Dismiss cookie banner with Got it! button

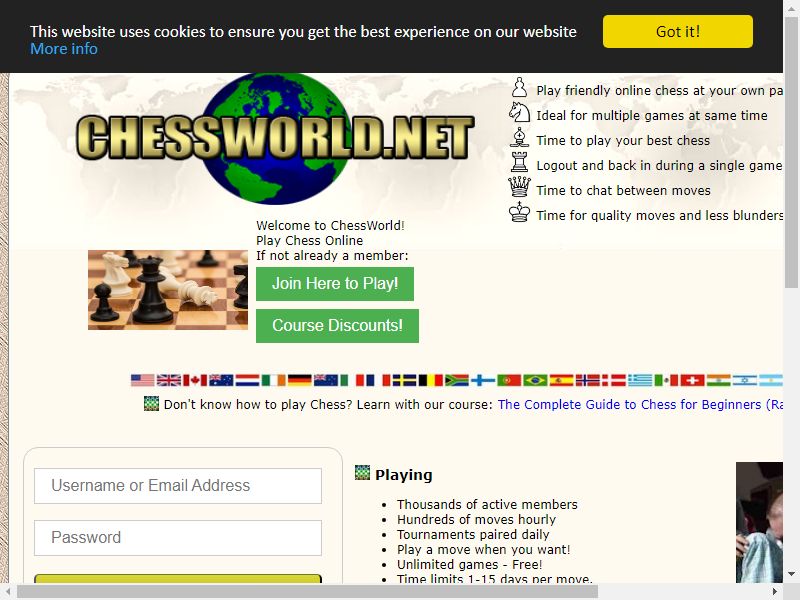click(678, 32)
